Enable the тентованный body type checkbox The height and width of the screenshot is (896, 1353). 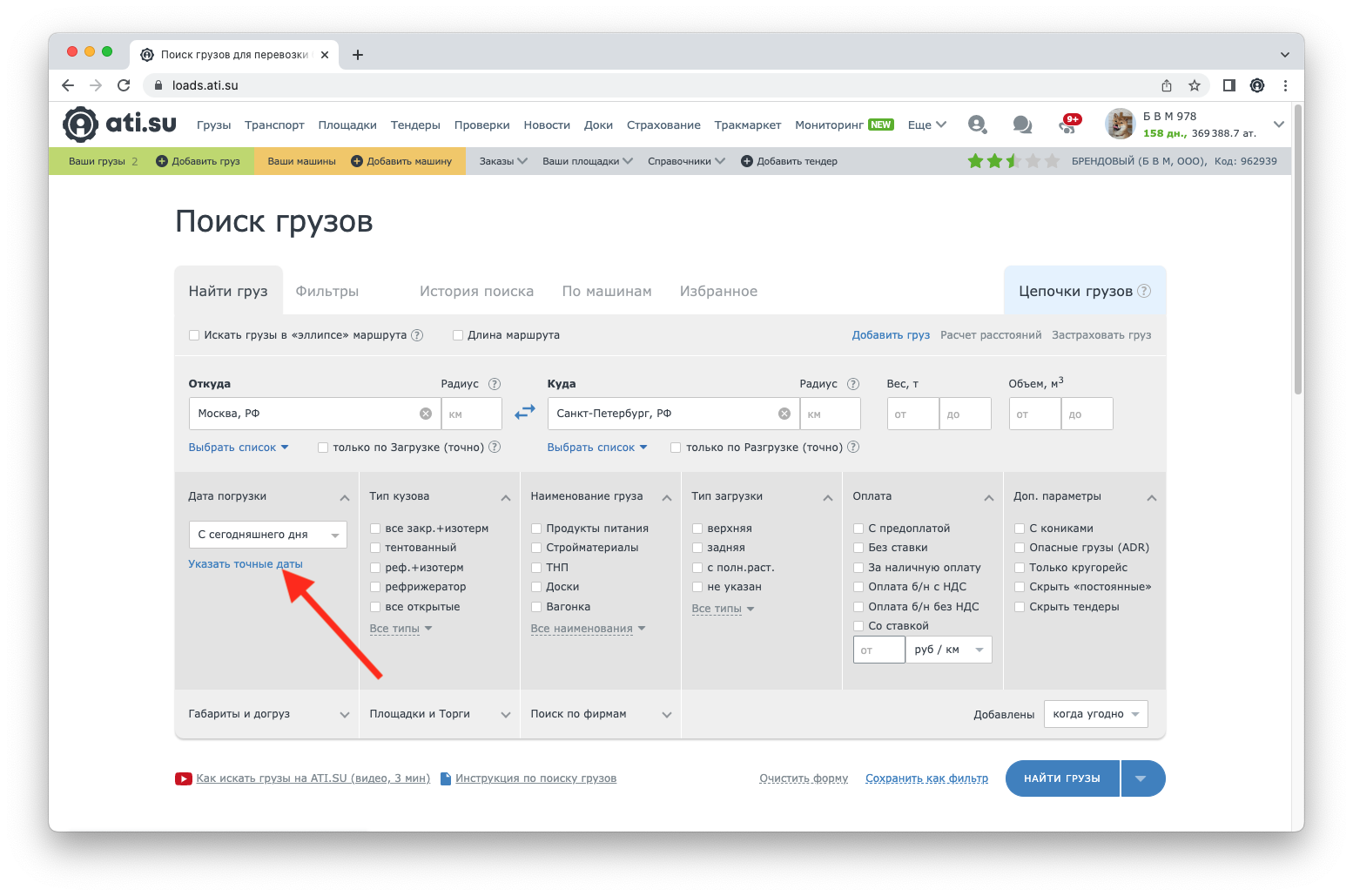(x=375, y=548)
